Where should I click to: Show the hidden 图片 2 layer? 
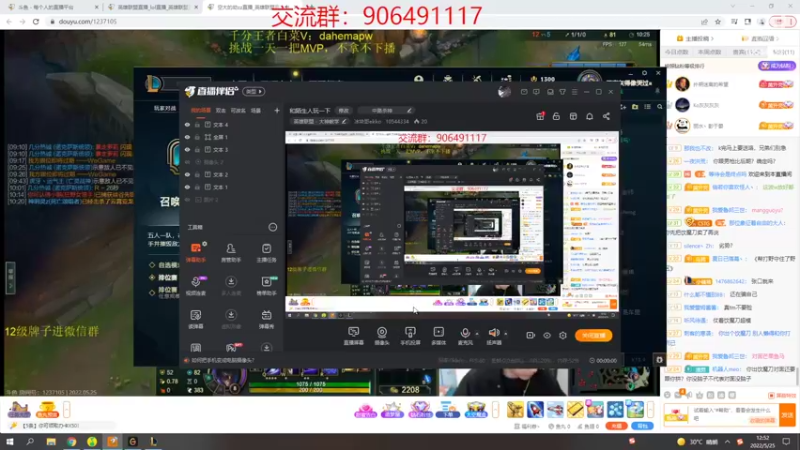pos(188,199)
